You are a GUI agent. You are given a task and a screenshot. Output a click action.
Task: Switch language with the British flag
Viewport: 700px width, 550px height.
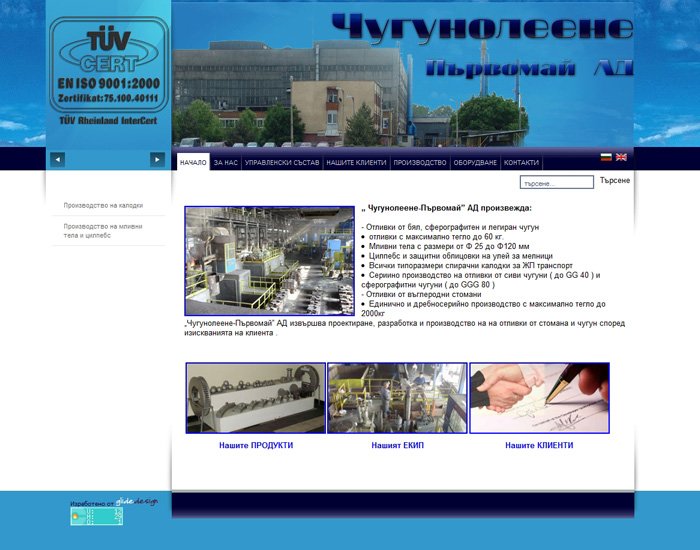point(621,157)
